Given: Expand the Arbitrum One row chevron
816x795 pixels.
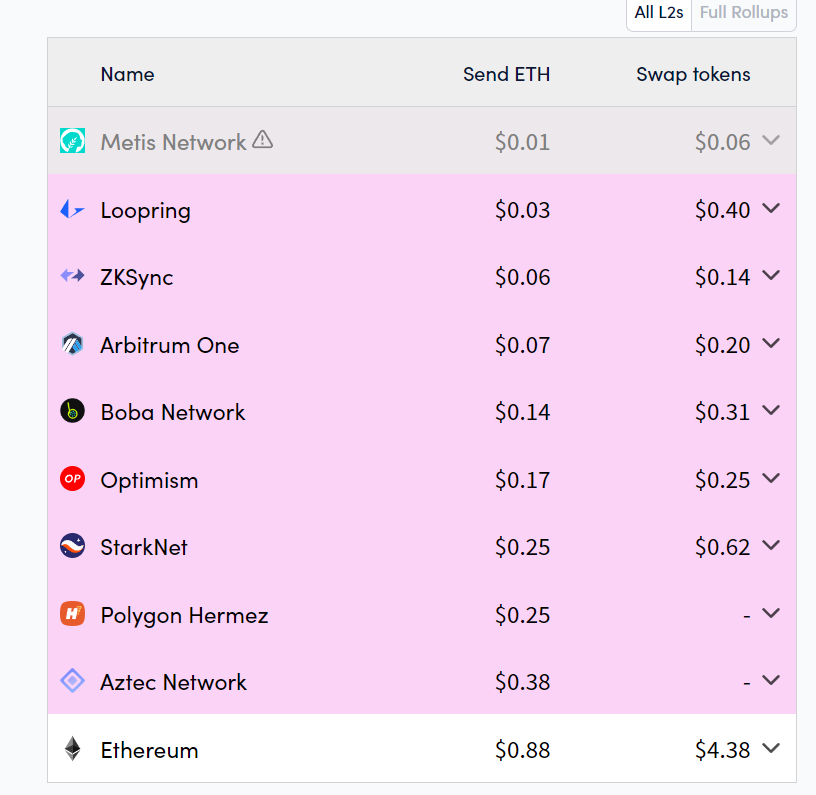Looking at the screenshot, I should tap(771, 343).
